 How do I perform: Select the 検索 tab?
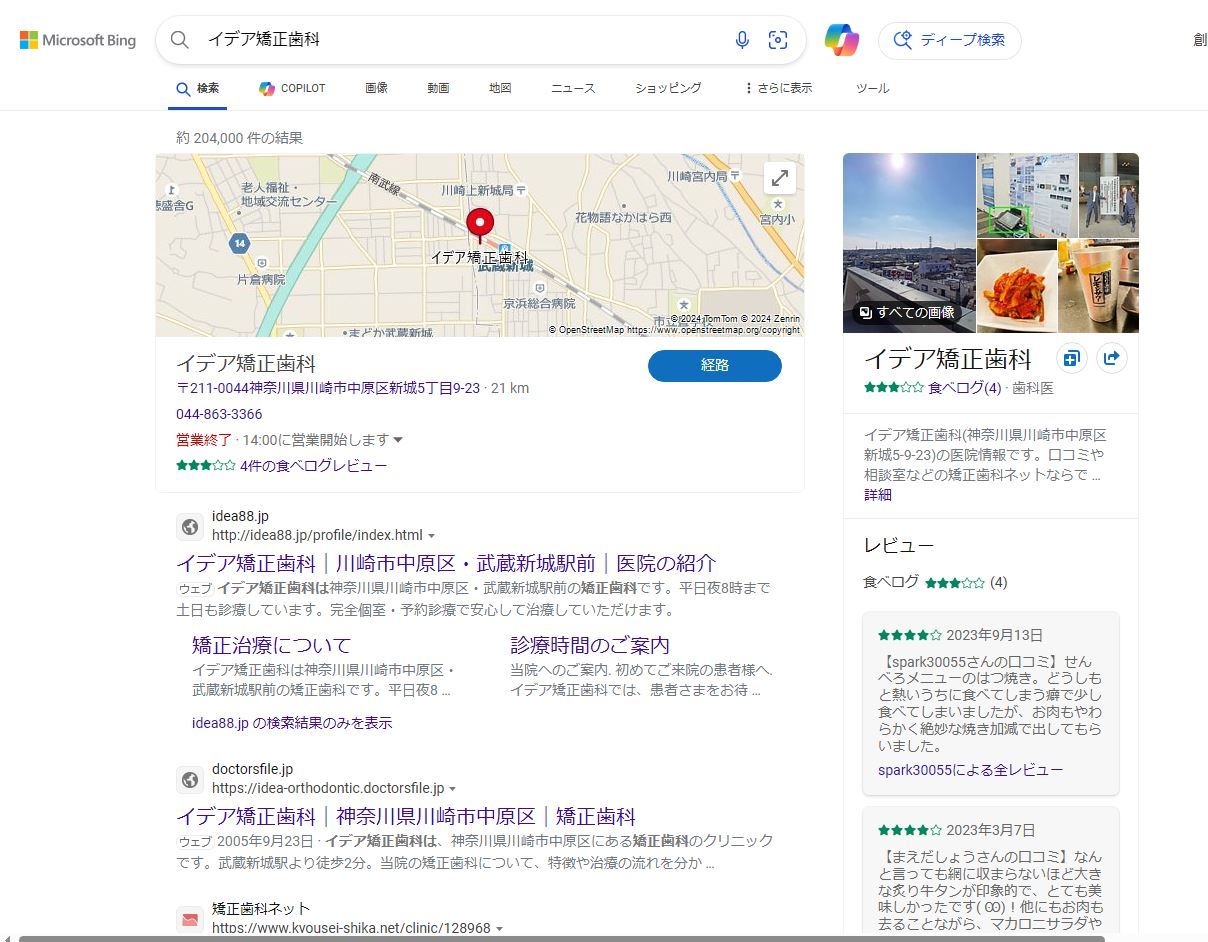198,88
